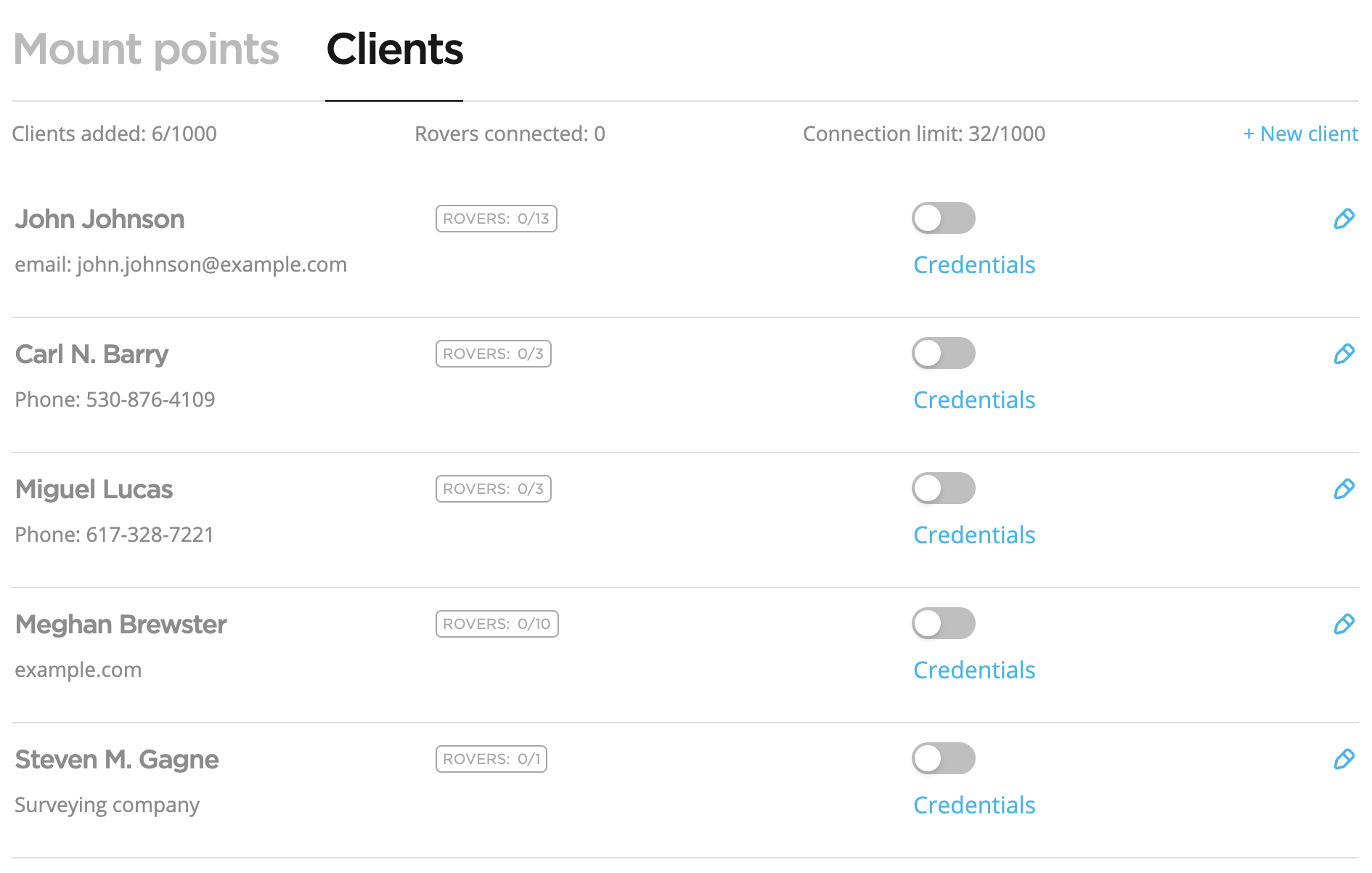Open Credentials for John Johnson
The image size is (1372, 873).
point(973,265)
